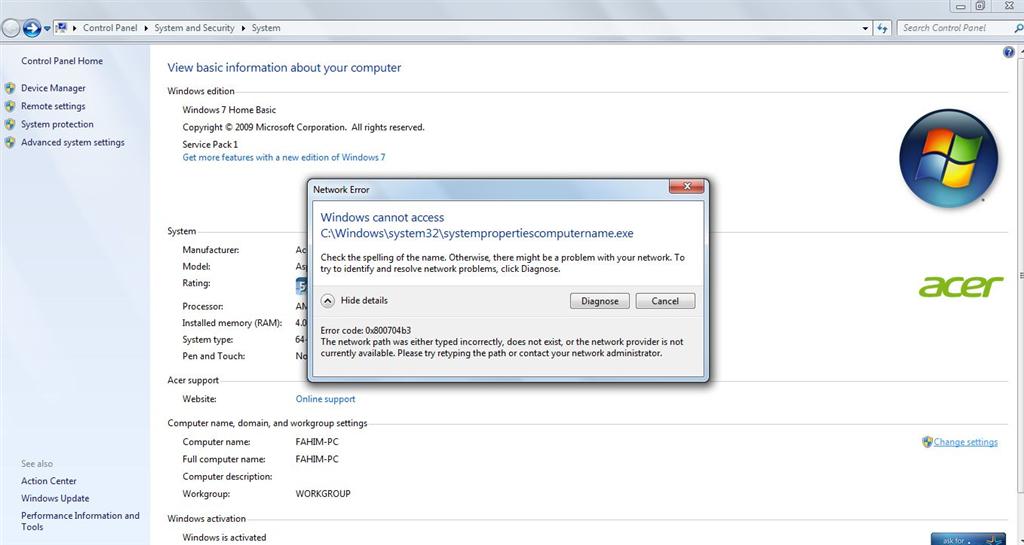Screen dimensions: 1024x545
Task: Click Get more features with new edition link
Action: (x=283, y=157)
